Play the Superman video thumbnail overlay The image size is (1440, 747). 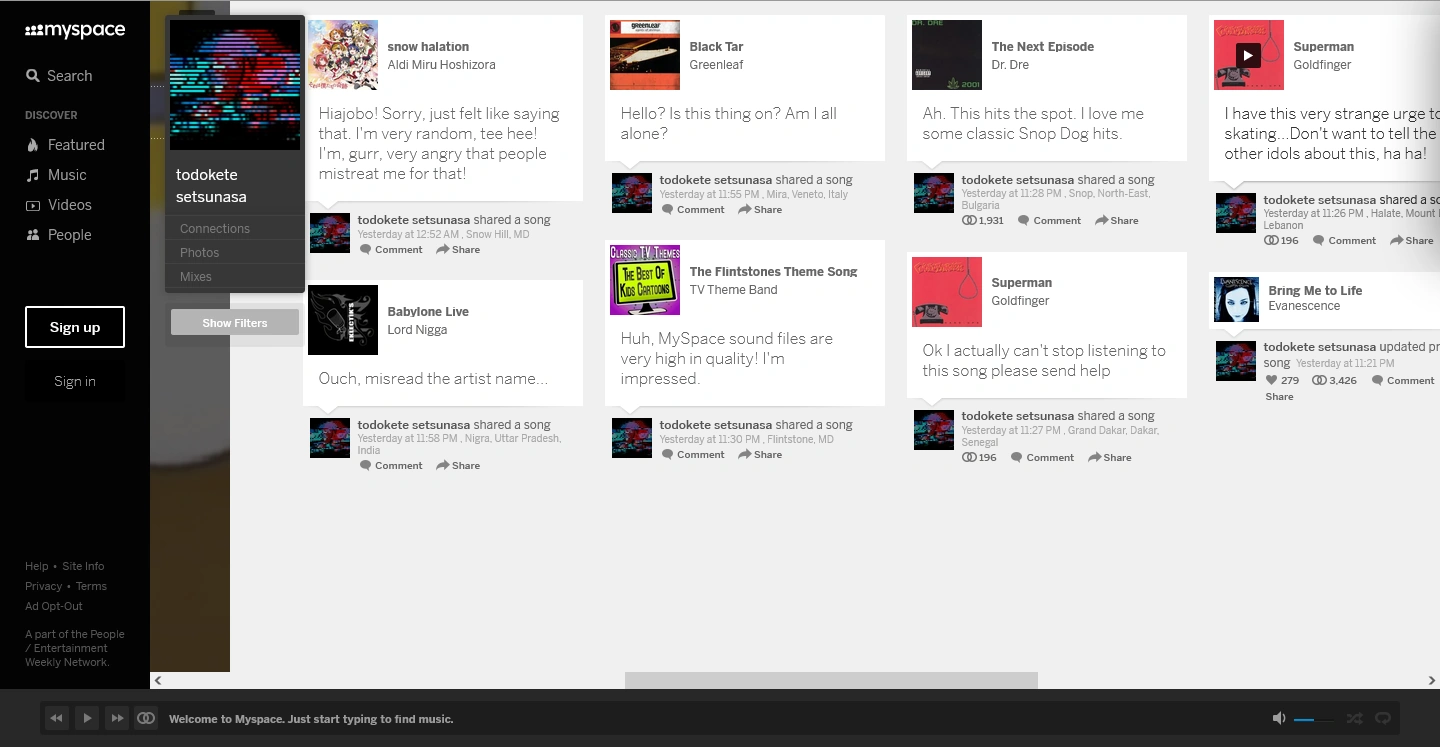pyautogui.click(x=1247, y=55)
